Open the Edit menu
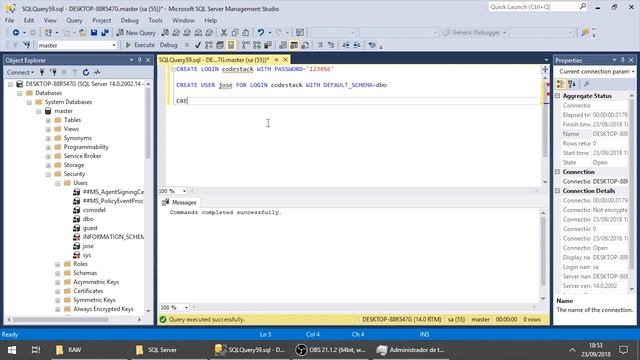The image size is (640, 360). (x=29, y=20)
